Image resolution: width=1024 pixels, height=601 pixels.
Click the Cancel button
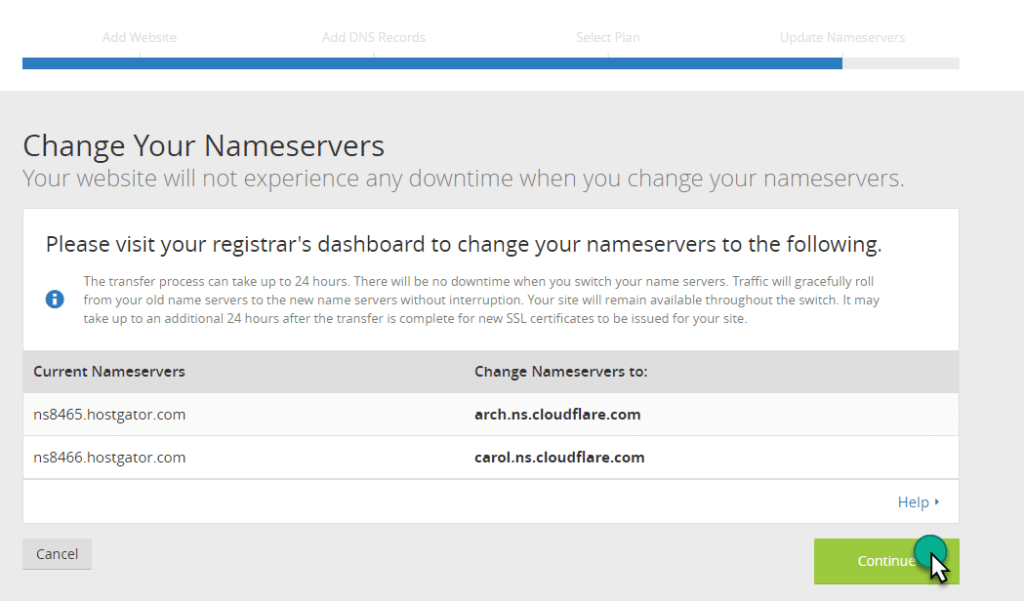click(57, 554)
